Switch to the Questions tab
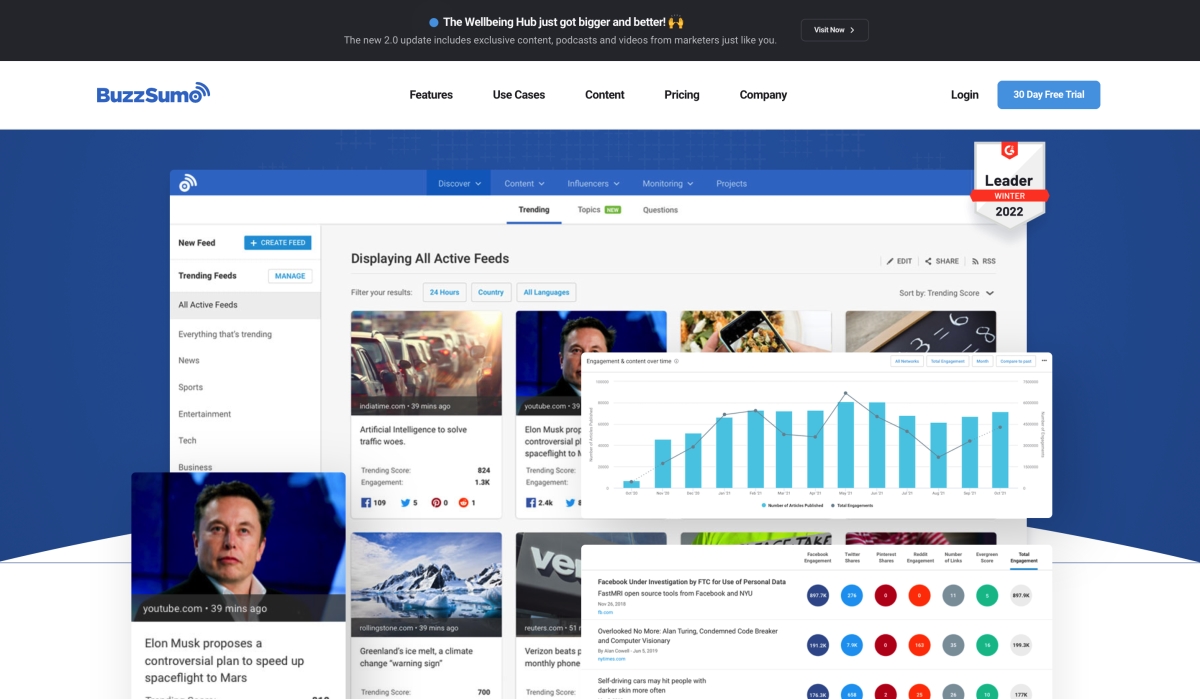Screen dimensions: 1200x699 tap(660, 210)
